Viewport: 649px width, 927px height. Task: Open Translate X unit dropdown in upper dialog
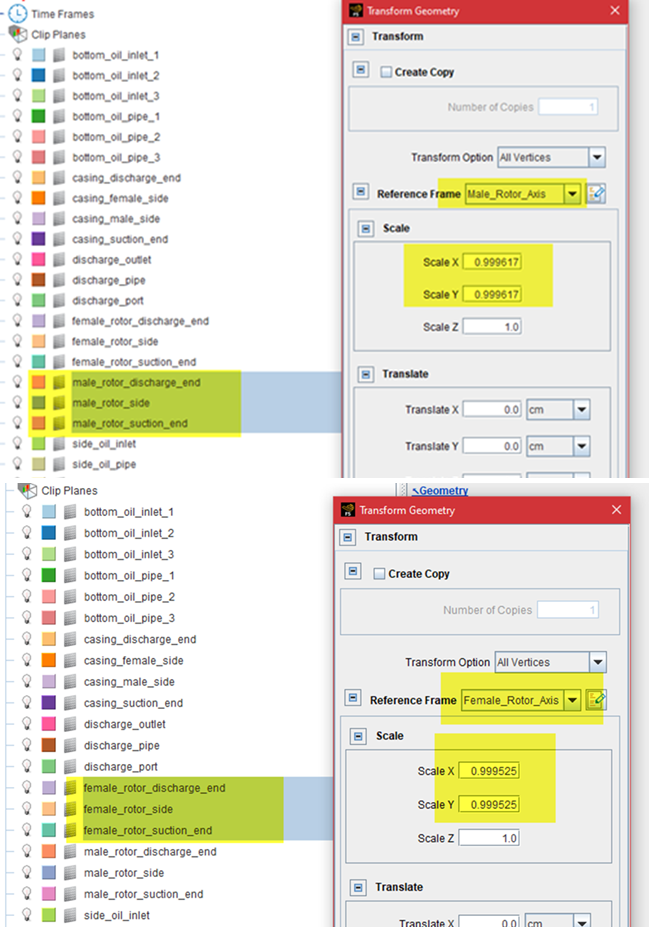click(x=582, y=410)
